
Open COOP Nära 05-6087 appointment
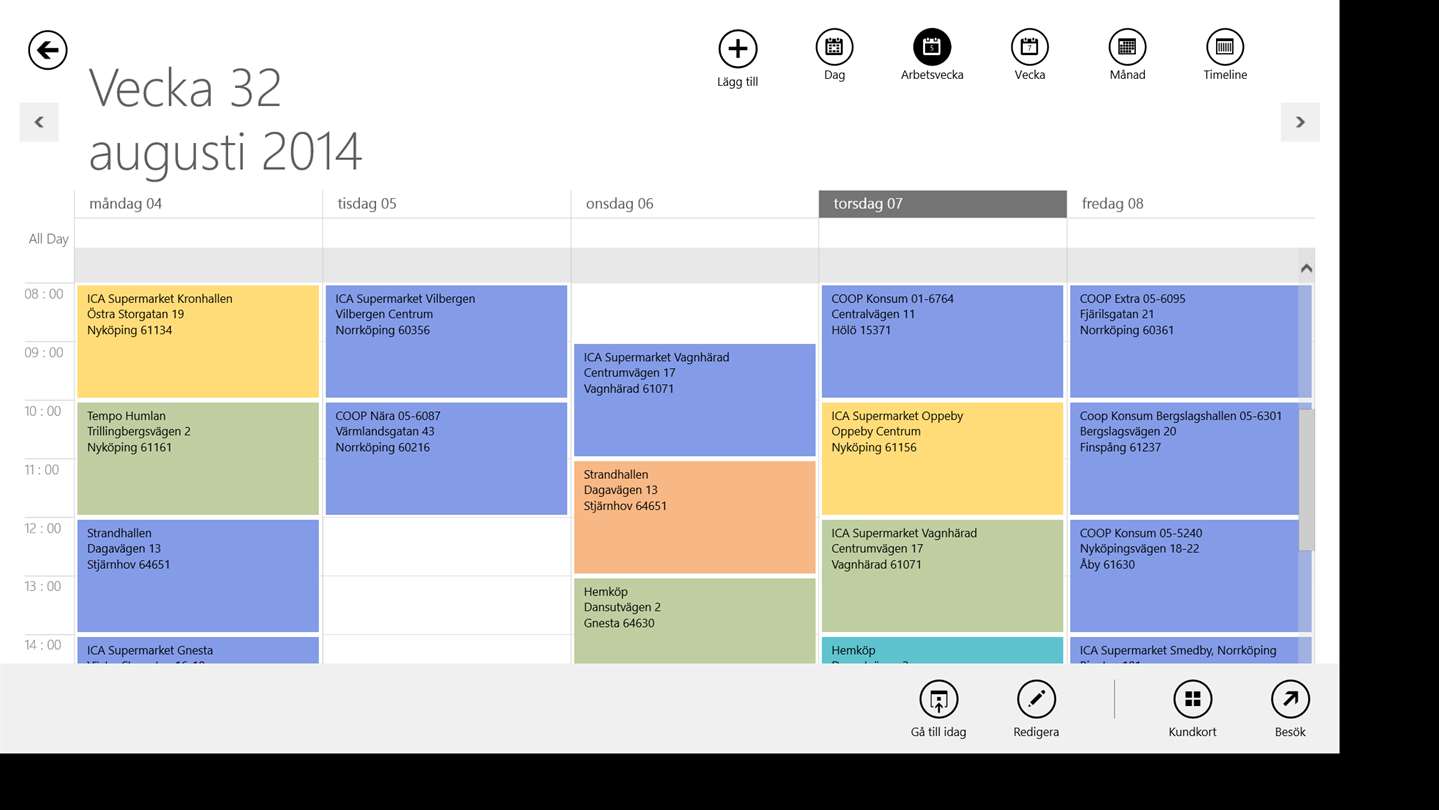click(x=446, y=458)
